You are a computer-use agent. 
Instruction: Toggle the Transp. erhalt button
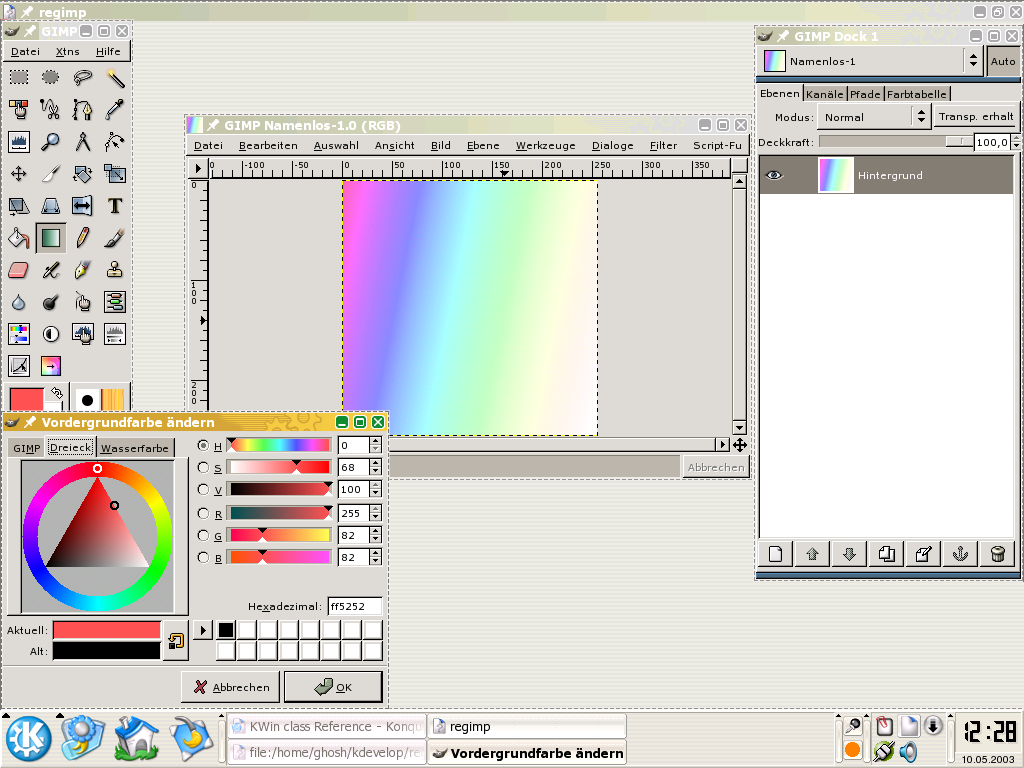pos(976,117)
